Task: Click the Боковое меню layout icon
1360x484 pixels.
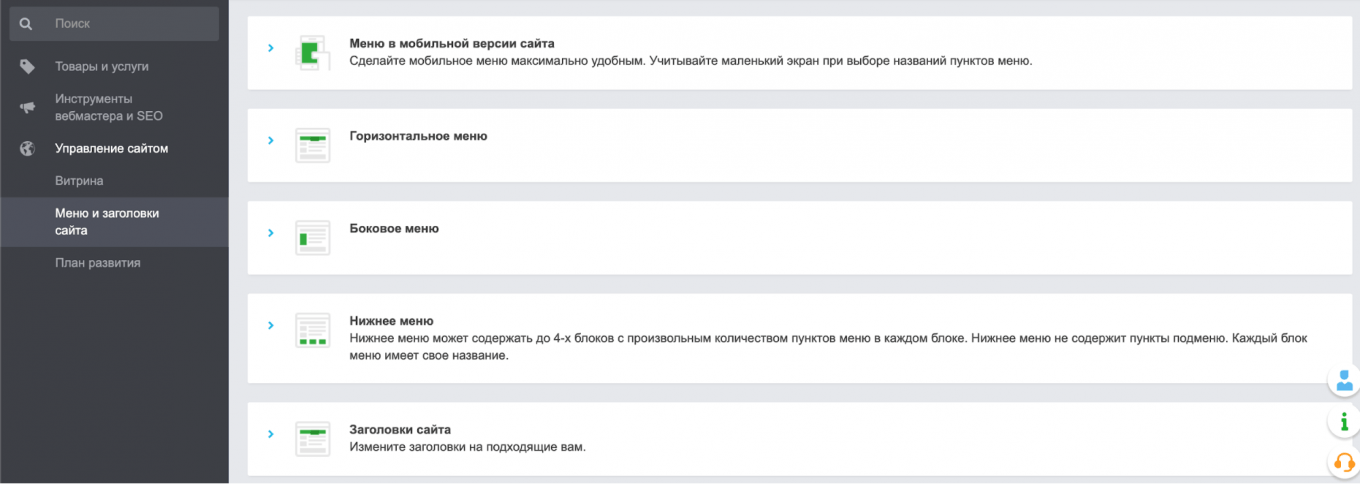Action: [x=312, y=238]
